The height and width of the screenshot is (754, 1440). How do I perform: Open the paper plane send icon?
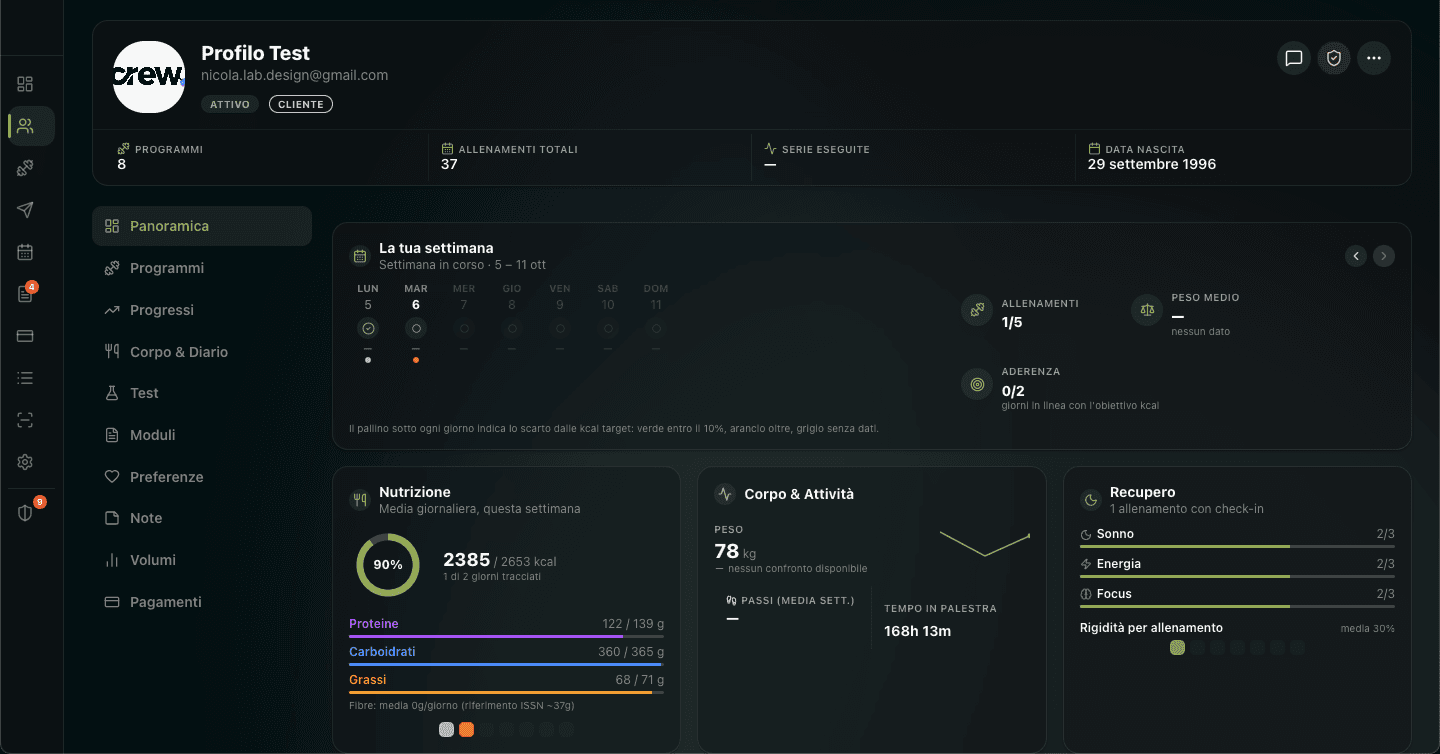25,210
